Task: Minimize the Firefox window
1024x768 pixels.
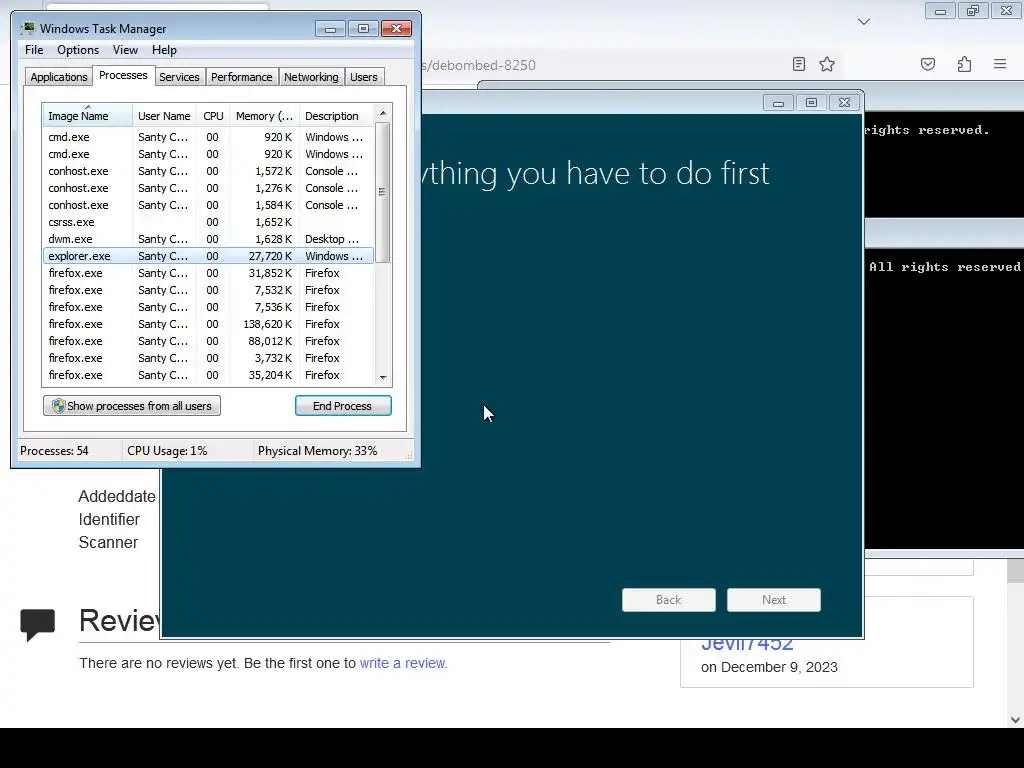Action: click(x=940, y=11)
